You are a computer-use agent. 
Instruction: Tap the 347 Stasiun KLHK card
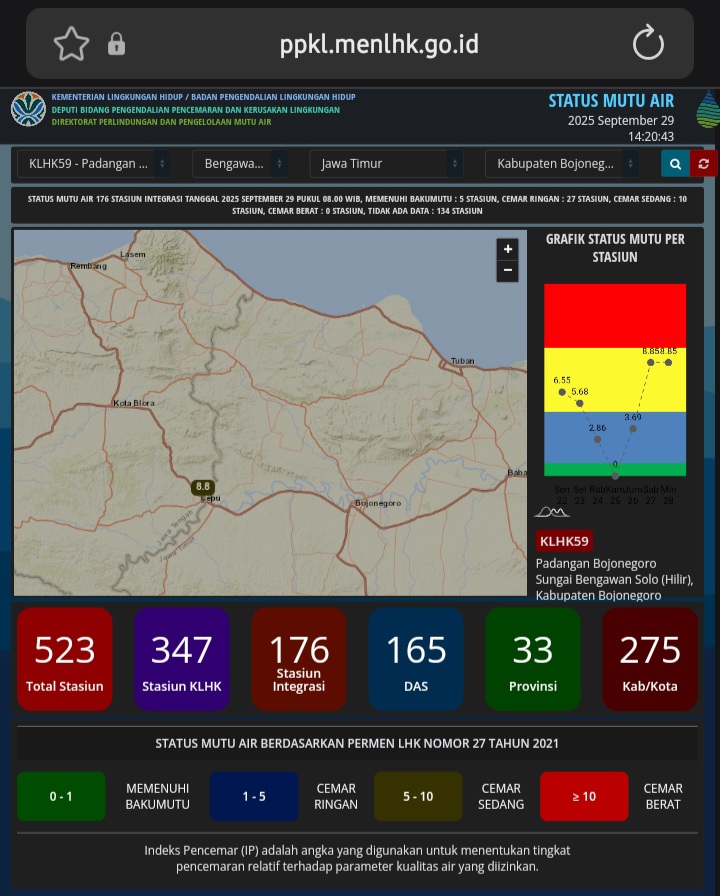(x=182, y=659)
